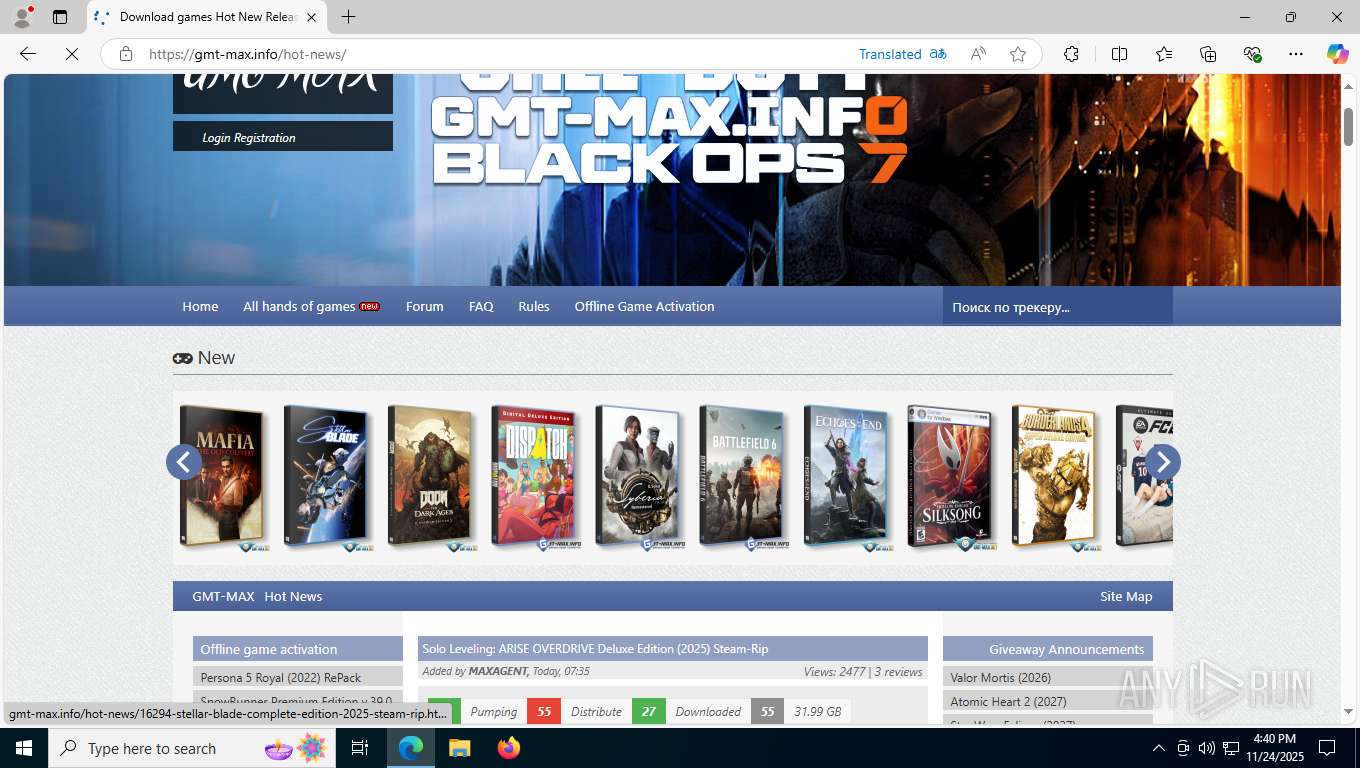Open the profile icon in Edge
Image resolution: width=1360 pixels, height=768 pixels.
pyautogui.click(x=22, y=17)
